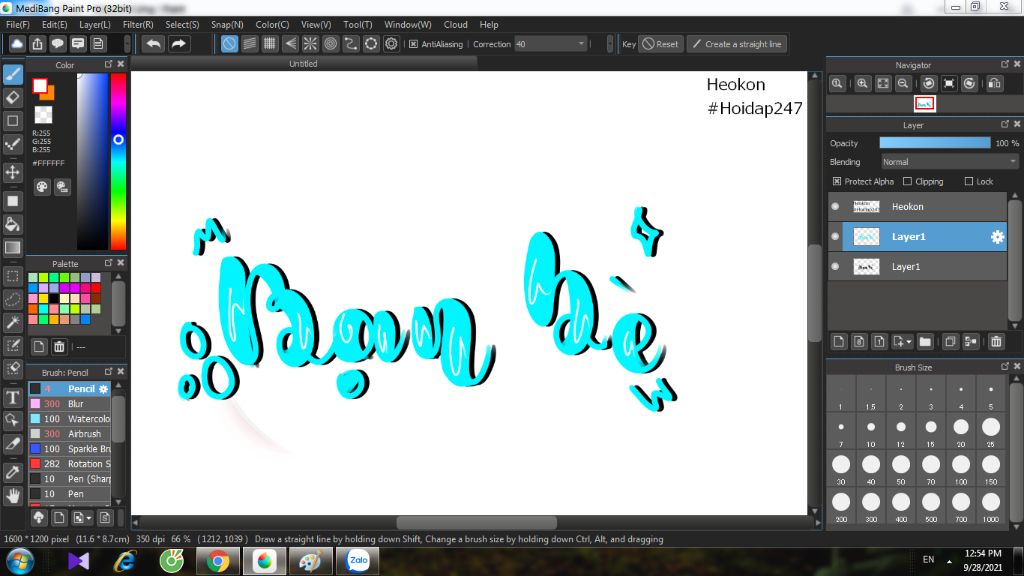This screenshot has height=576, width=1024.
Task: Turn snap off in the toolbar
Action: pos(229,44)
